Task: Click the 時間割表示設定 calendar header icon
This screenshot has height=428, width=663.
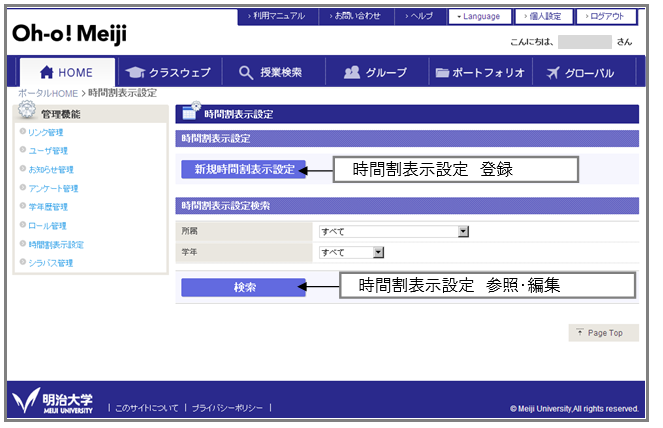Action: (x=191, y=112)
